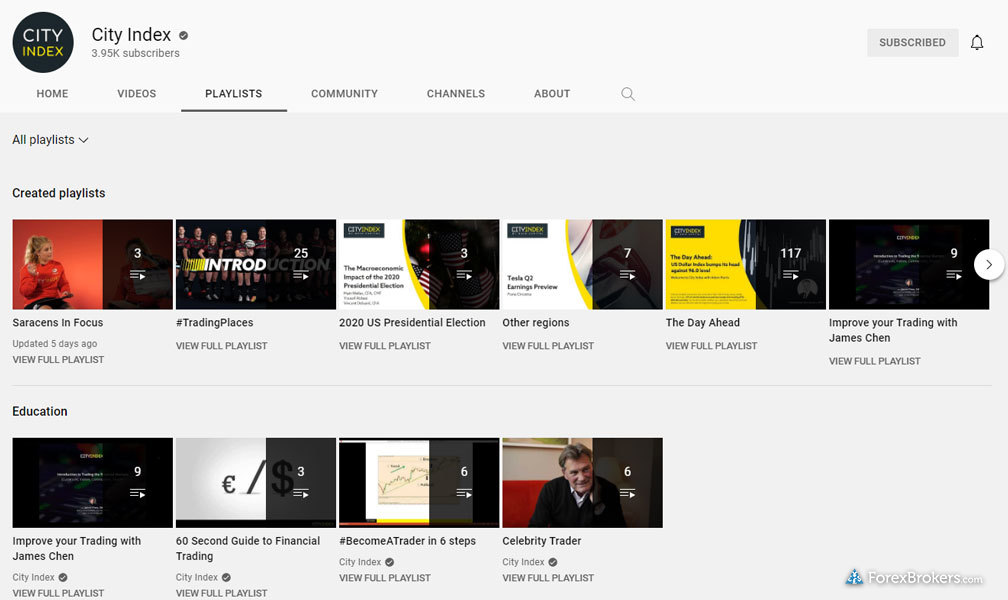Image resolution: width=1008 pixels, height=600 pixels.
Task: Click City Index channel name under Celebrity Trader
Action: coord(523,562)
